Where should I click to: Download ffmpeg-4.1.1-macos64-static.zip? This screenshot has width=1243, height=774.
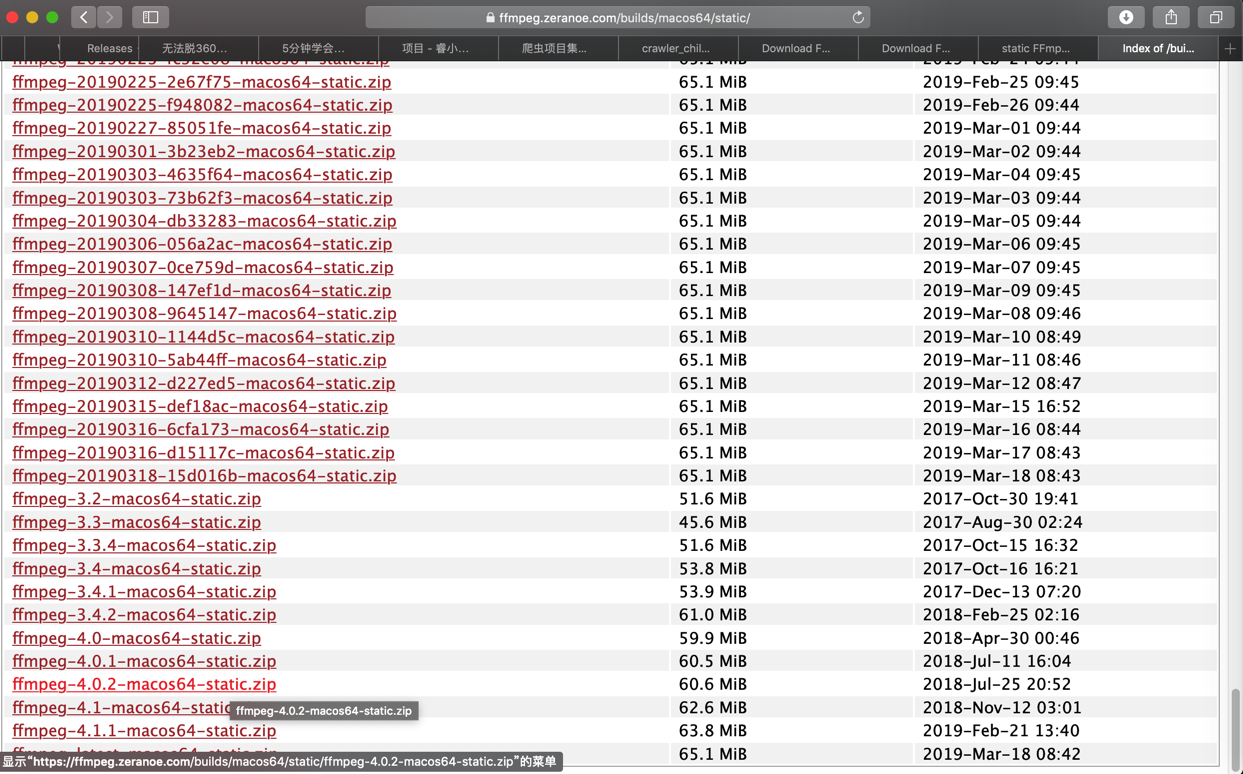(144, 731)
